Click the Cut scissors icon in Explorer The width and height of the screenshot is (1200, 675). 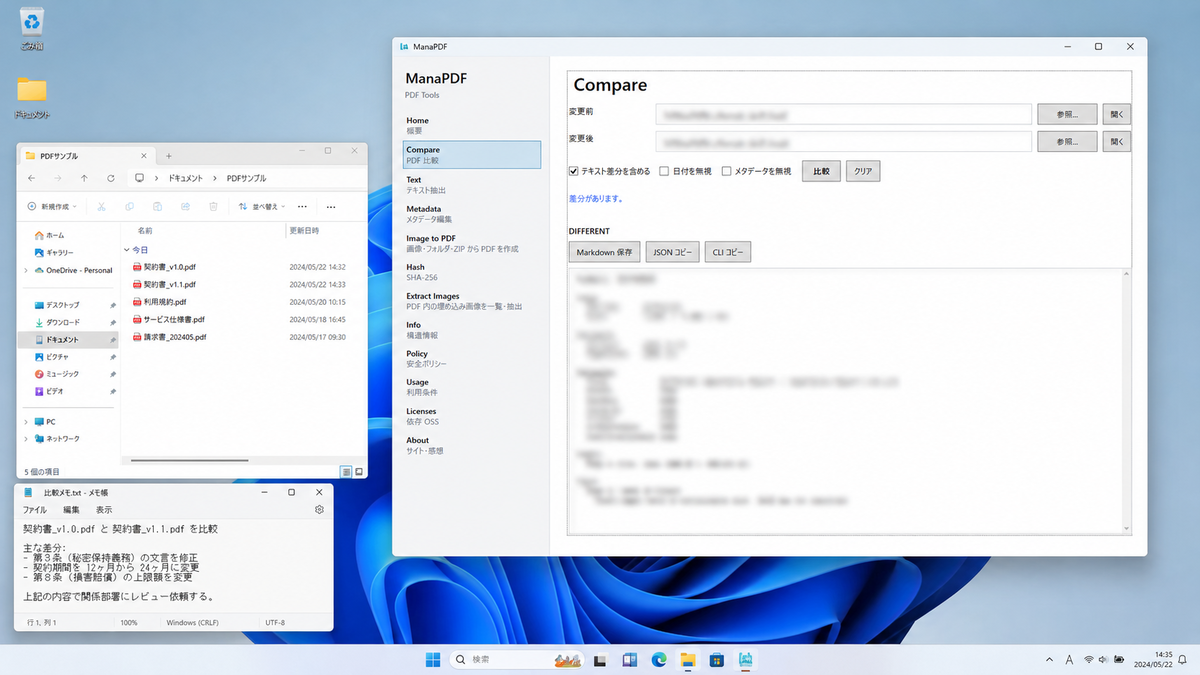pos(101,206)
